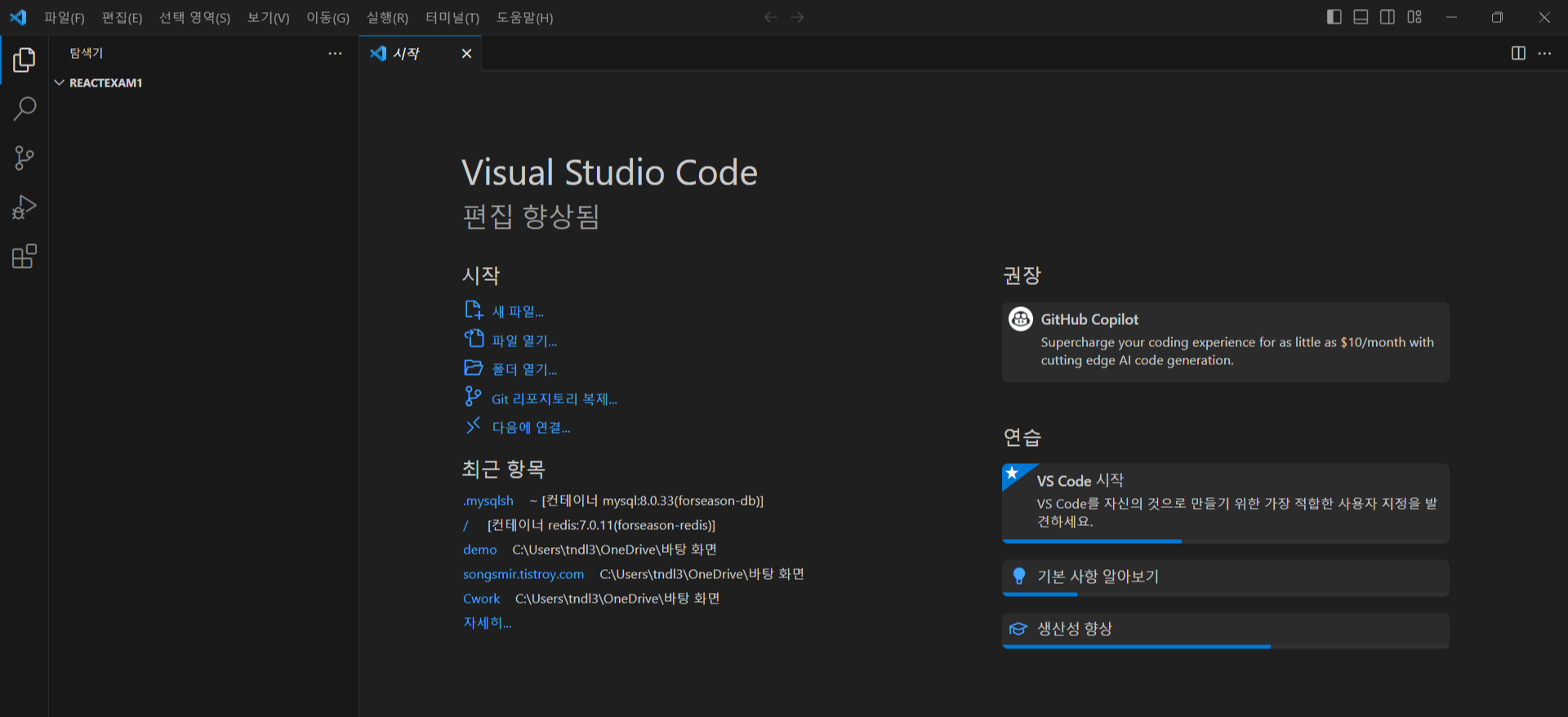Go back with the left arrow
This screenshot has height=717, width=1568.
(770, 17)
